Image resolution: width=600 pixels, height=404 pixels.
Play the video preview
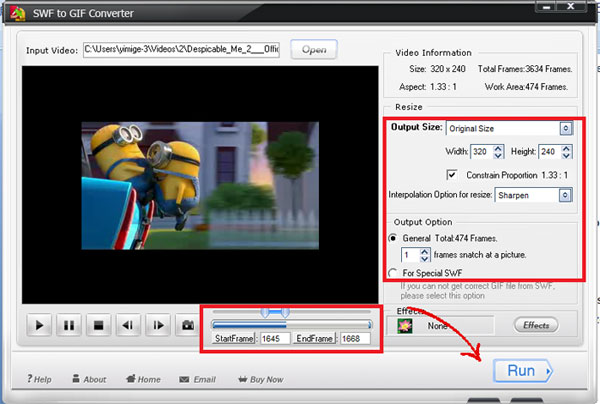[39, 325]
